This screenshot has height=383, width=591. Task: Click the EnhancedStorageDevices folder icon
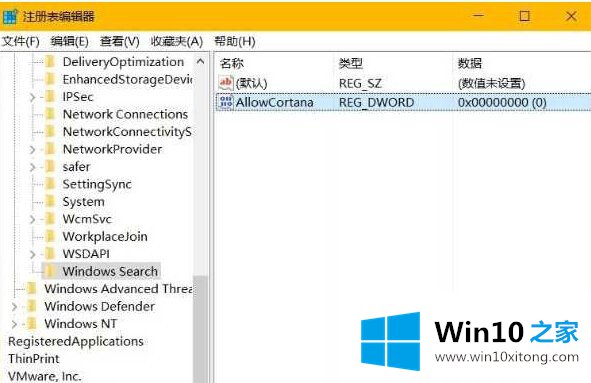coord(50,79)
